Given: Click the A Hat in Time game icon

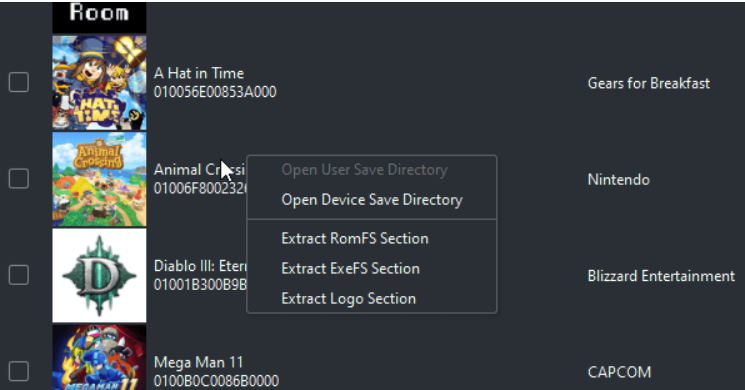Looking at the screenshot, I should coord(99,83).
